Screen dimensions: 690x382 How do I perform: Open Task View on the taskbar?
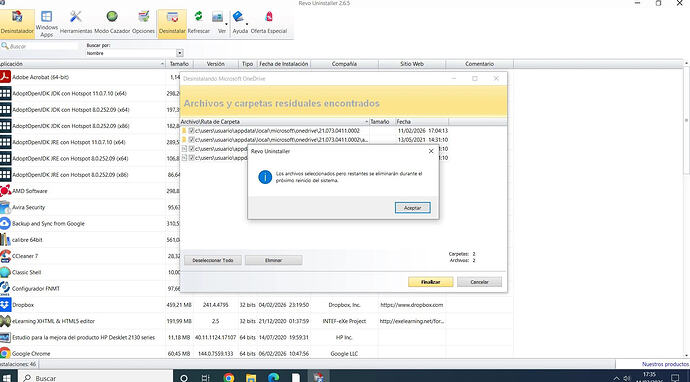click(x=206, y=377)
